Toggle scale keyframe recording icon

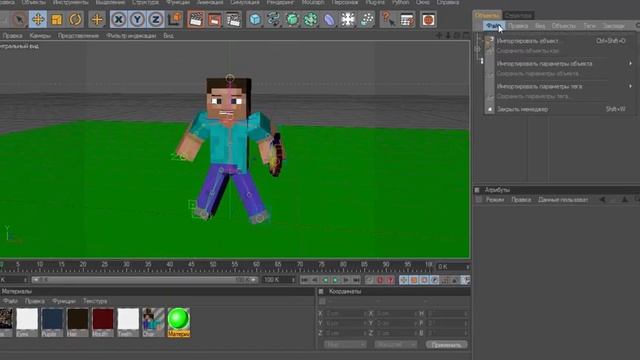(x=414, y=280)
